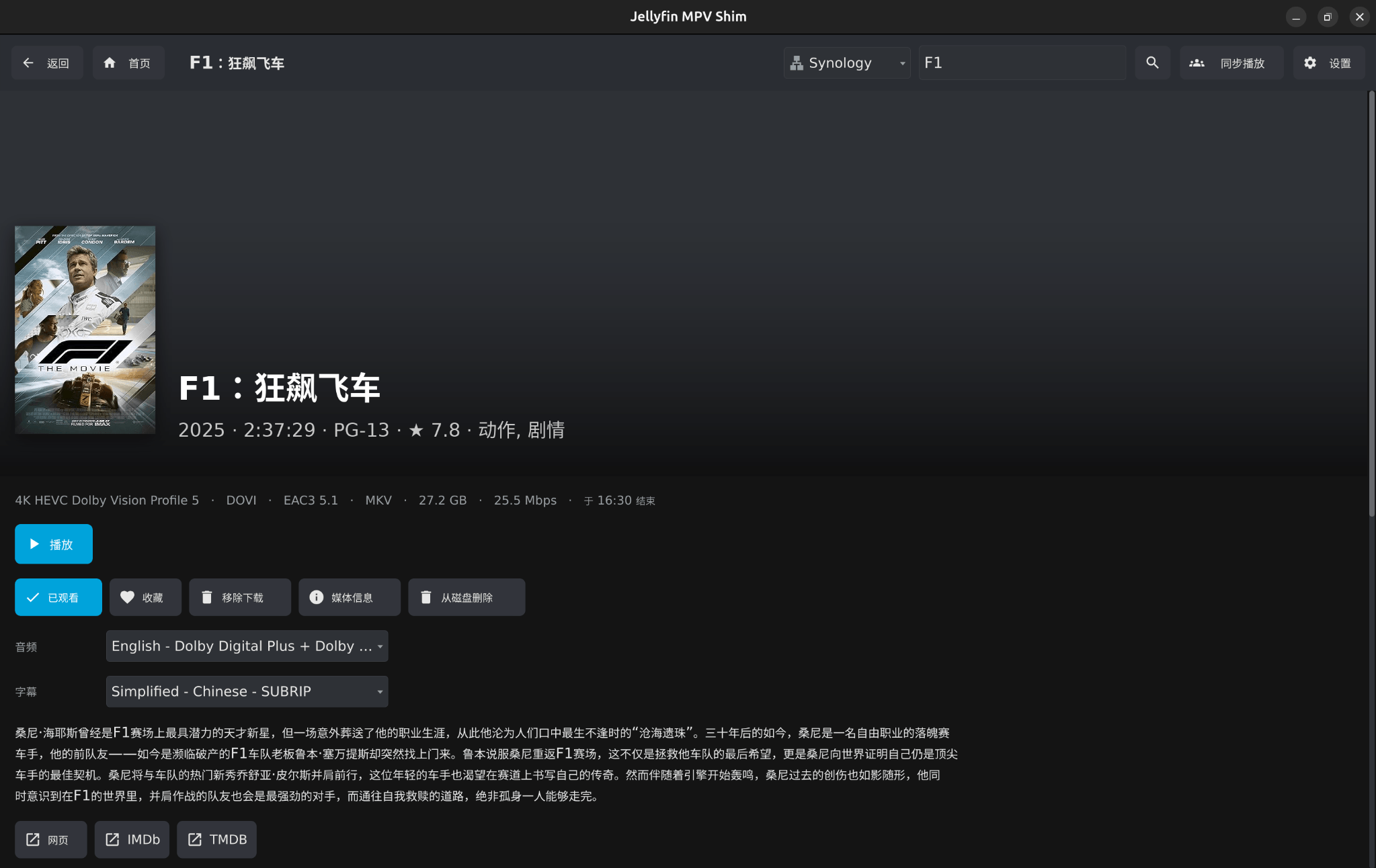Viewport: 1376px width, 868px height.
Task: Expand subtitle dropdown Simplified Chinese SUBRIP
Action: pyautogui.click(x=247, y=691)
